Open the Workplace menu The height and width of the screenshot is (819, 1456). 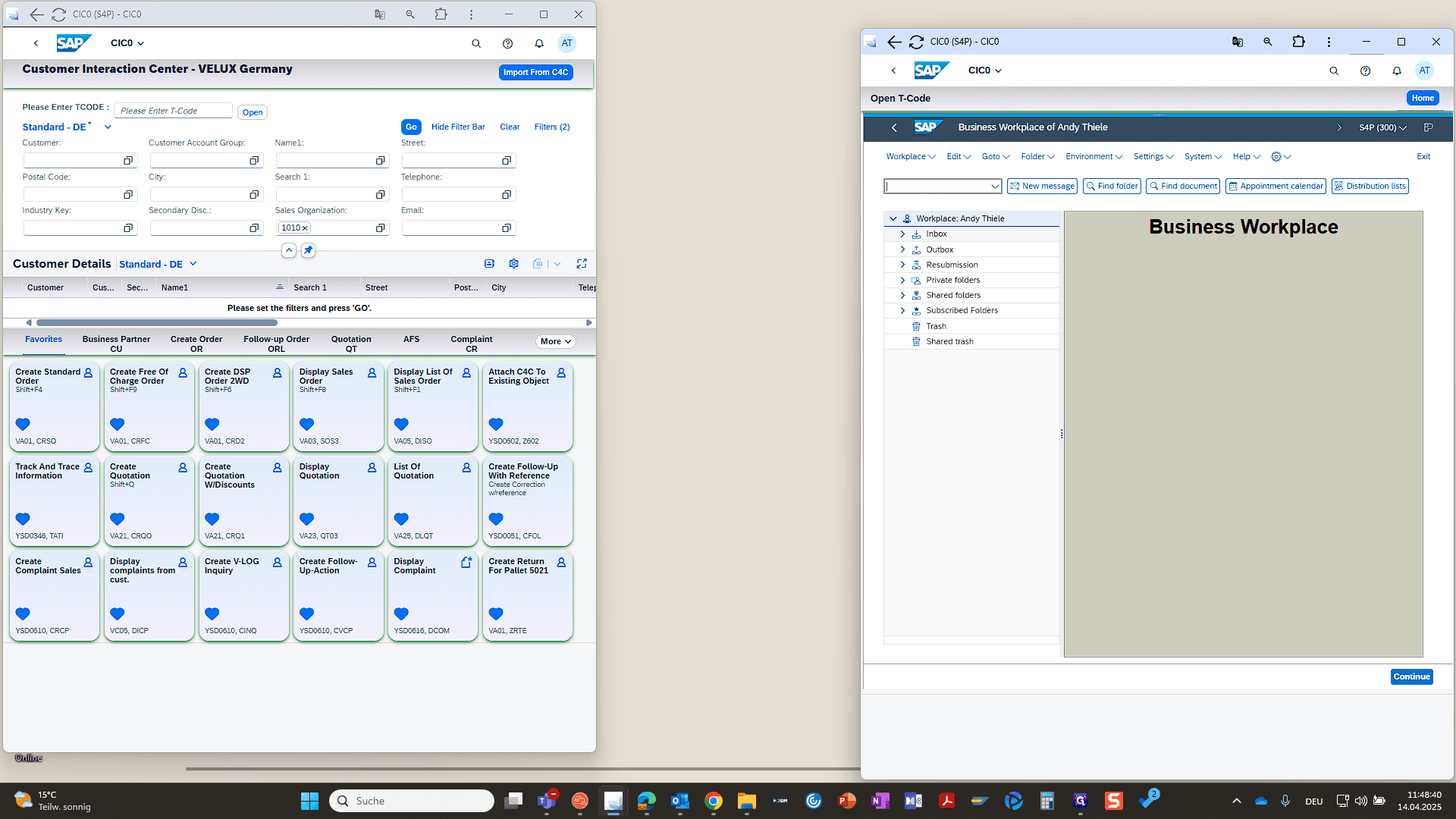click(x=911, y=157)
